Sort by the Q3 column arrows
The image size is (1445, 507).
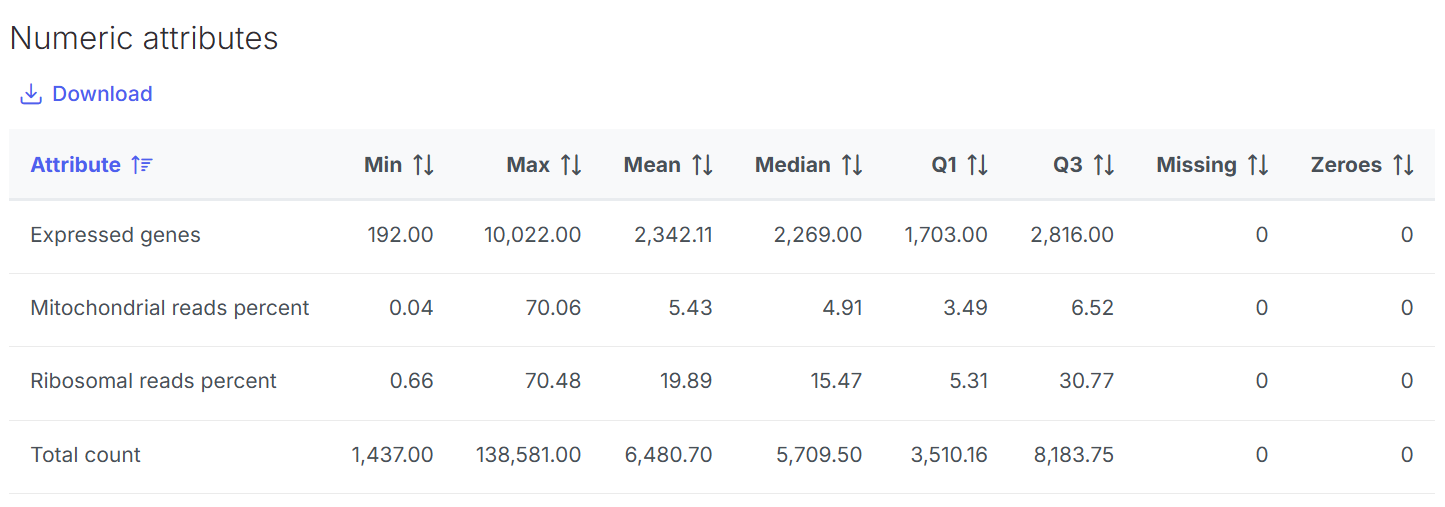click(x=1104, y=165)
